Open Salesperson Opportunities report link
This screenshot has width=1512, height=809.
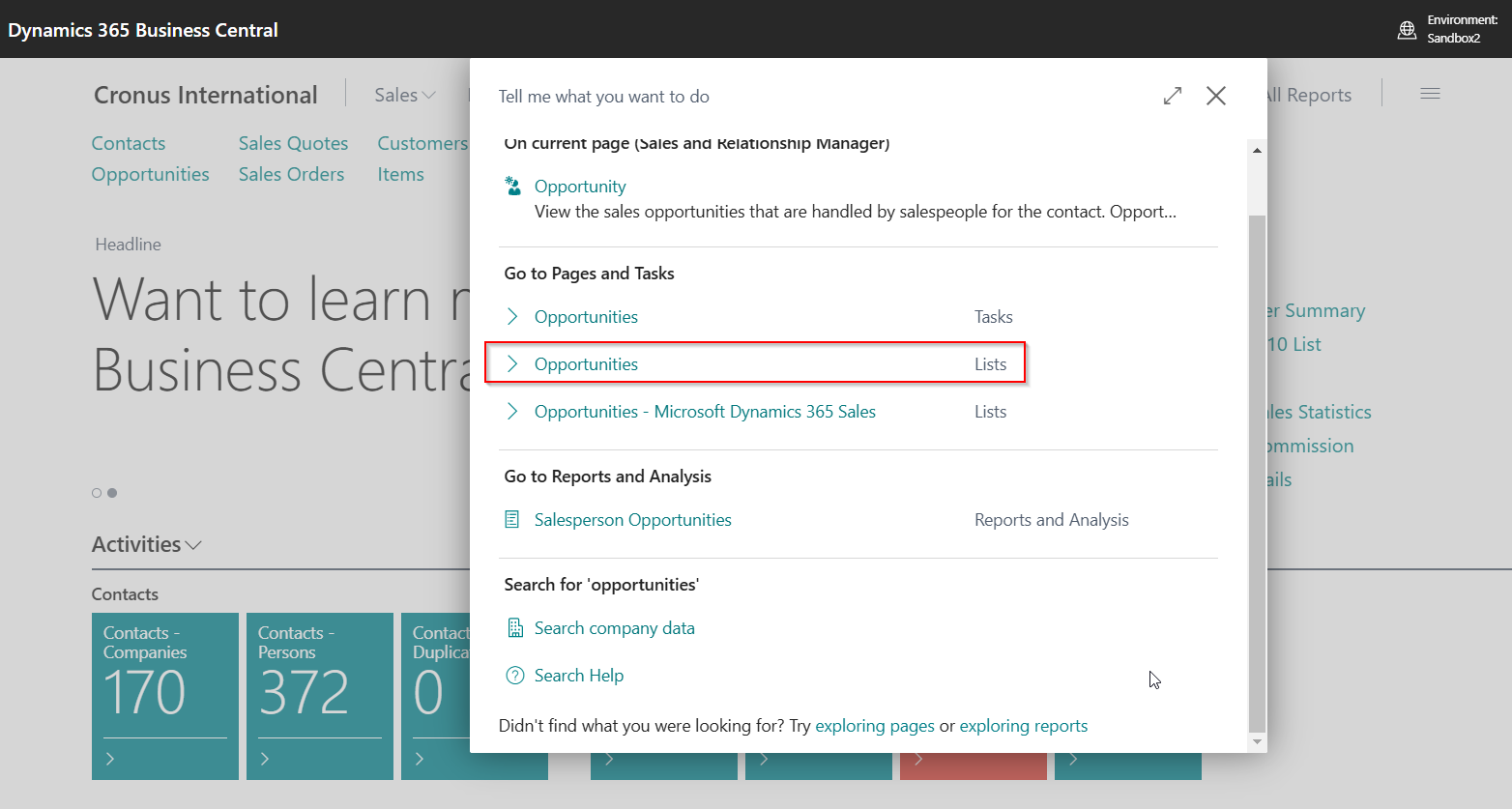[633, 520]
